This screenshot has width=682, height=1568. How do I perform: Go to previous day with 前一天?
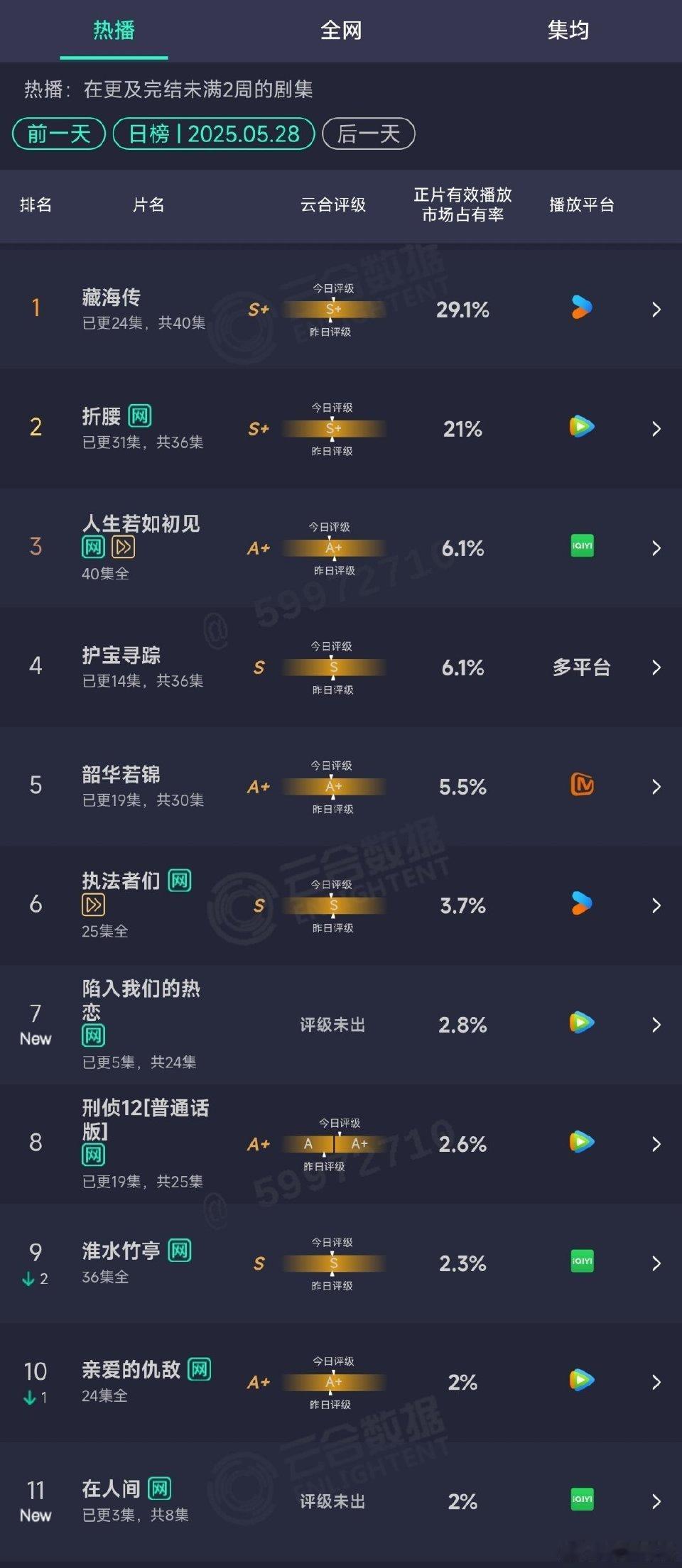(59, 134)
